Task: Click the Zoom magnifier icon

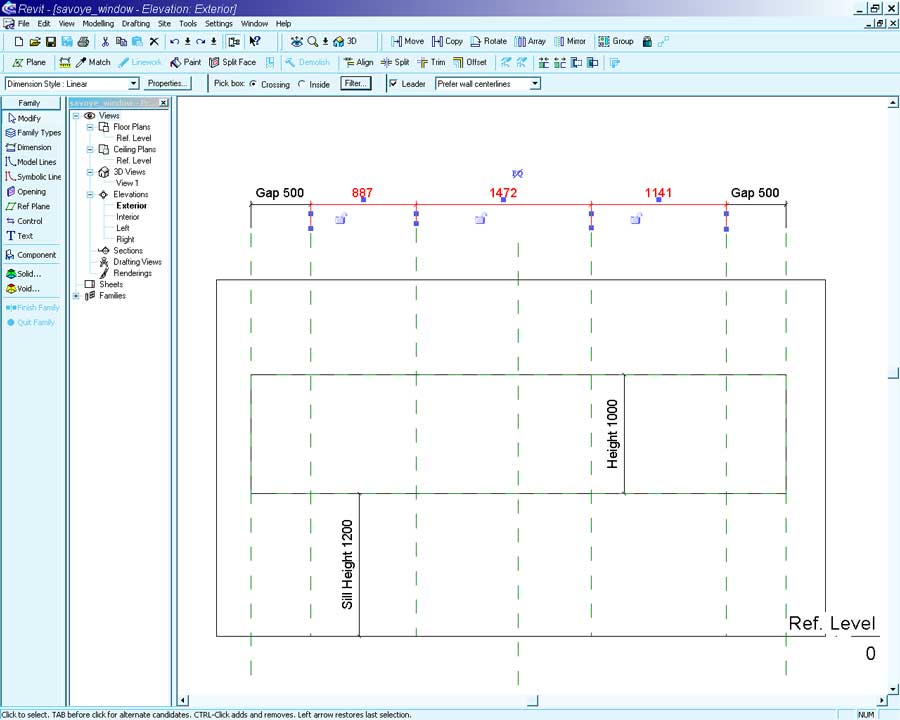Action: (312, 41)
